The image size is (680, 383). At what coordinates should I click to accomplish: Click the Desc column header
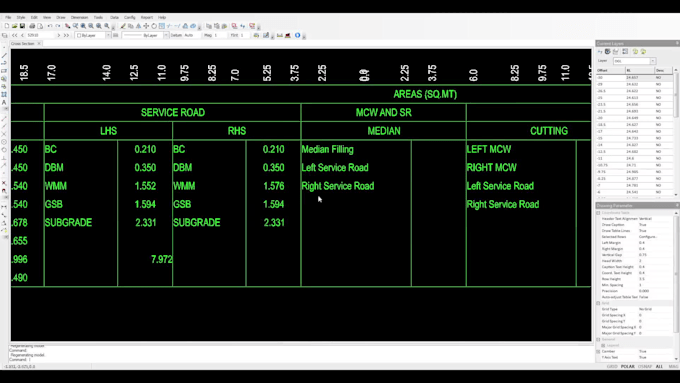pyautogui.click(x=664, y=70)
